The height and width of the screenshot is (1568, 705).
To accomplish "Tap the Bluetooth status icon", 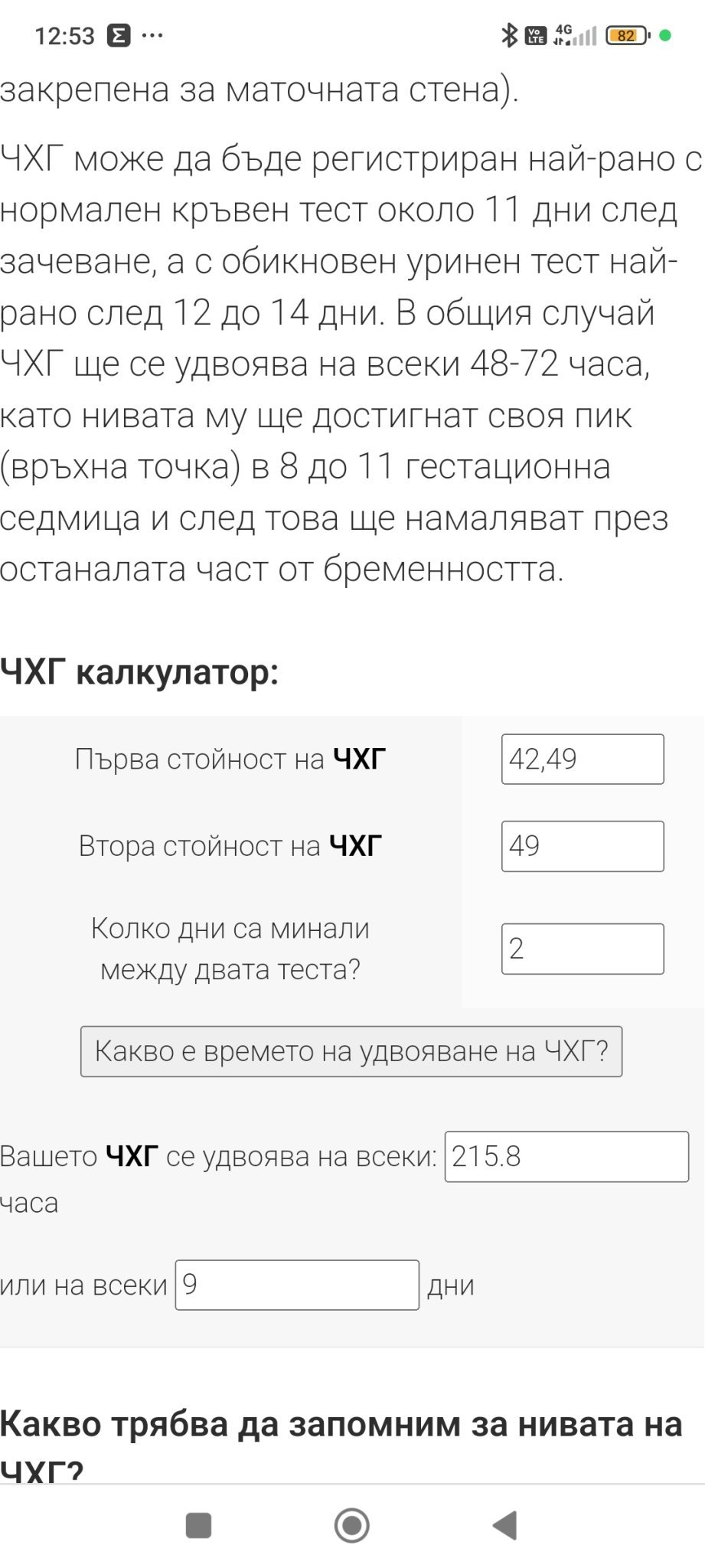I will [508, 35].
